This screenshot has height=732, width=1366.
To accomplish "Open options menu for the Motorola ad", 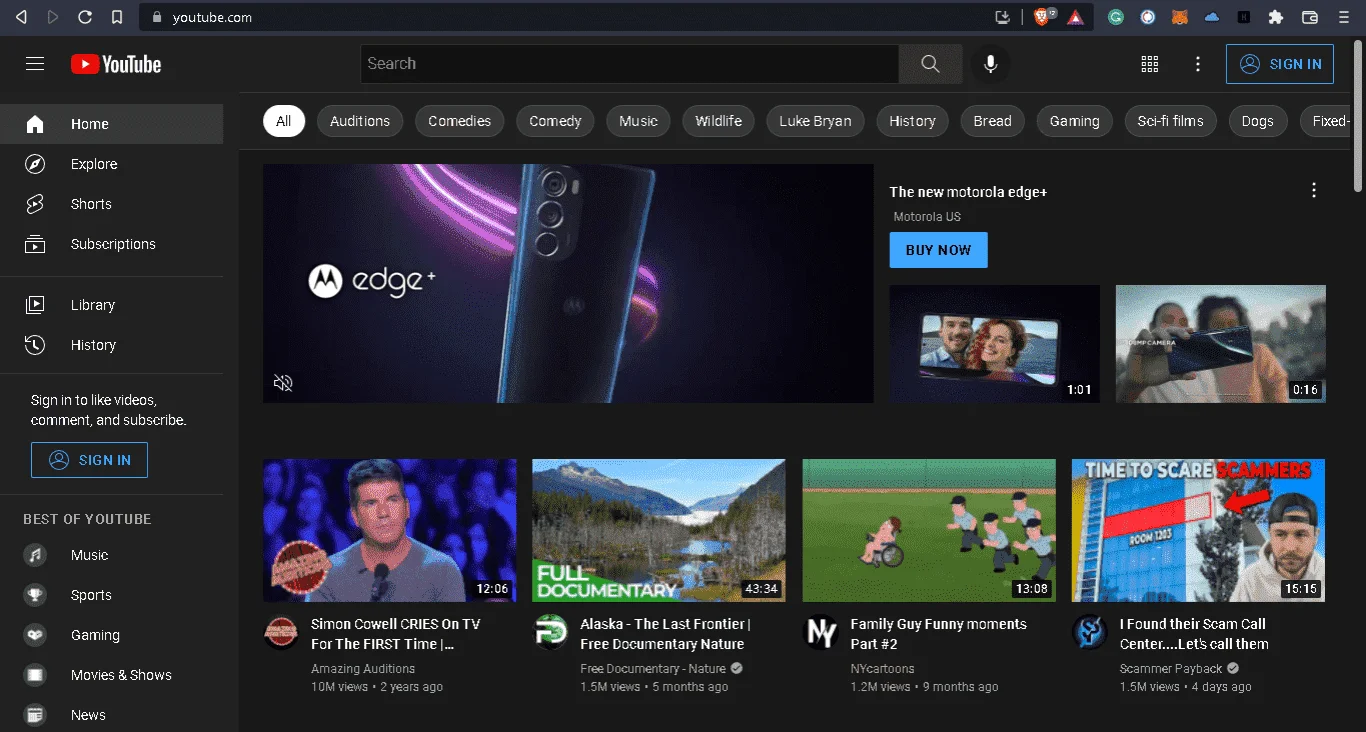I will pyautogui.click(x=1314, y=190).
